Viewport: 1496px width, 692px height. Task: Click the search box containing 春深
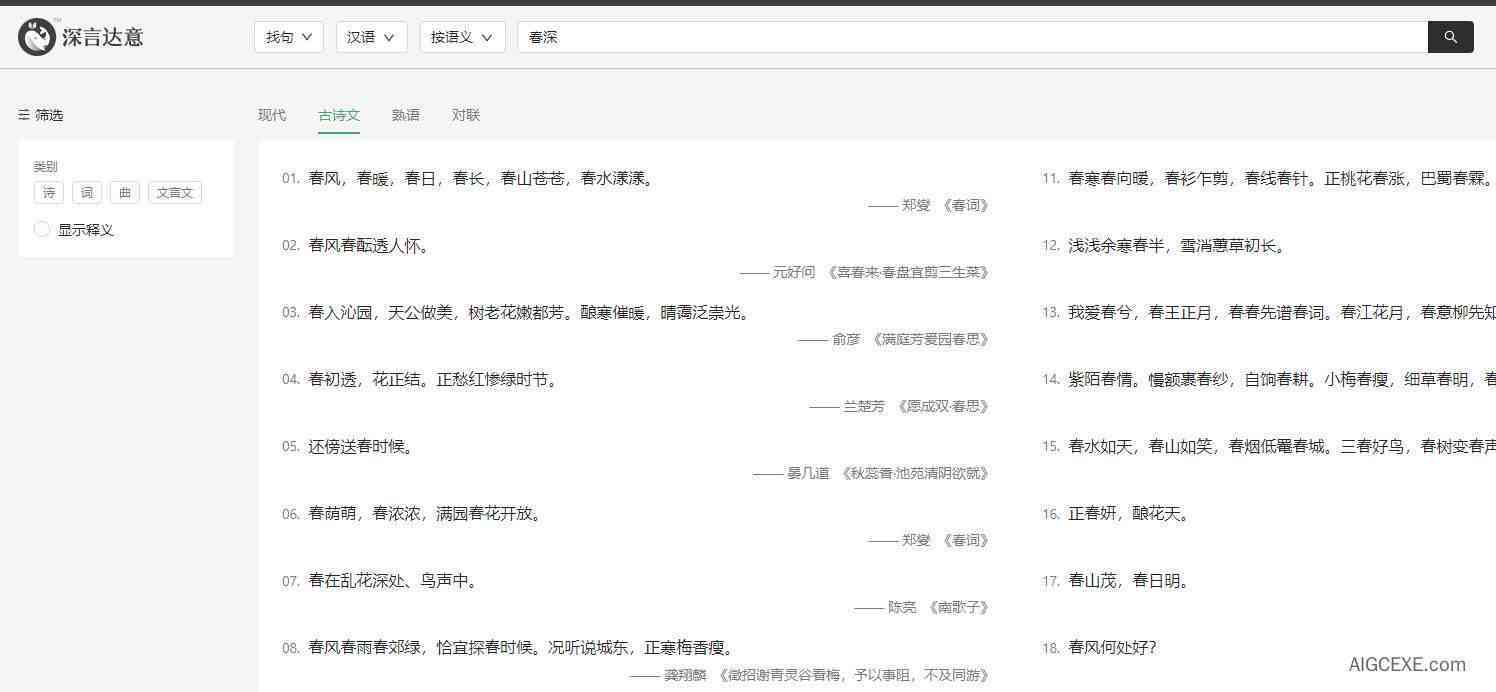click(x=972, y=37)
